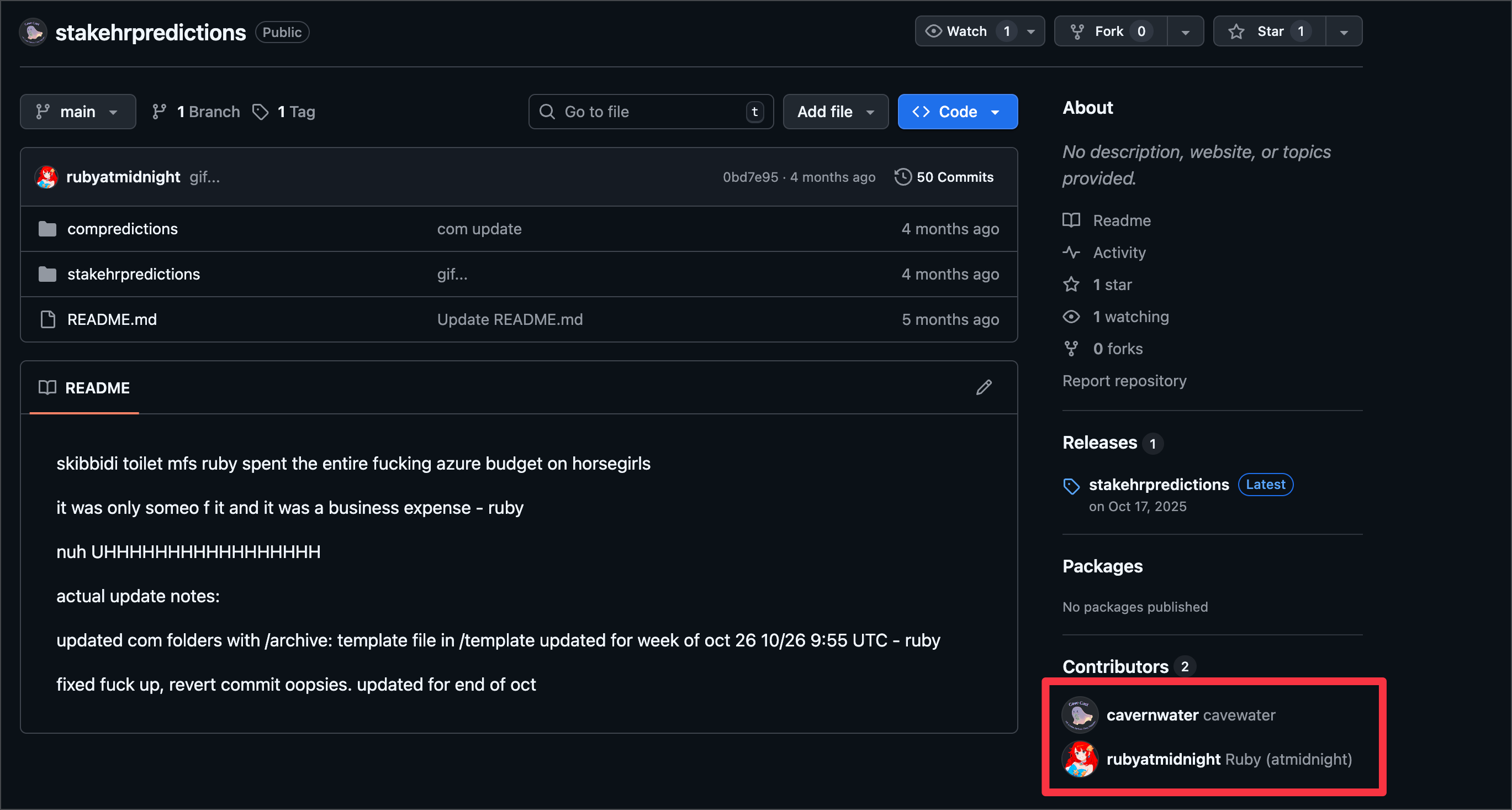Open the Star lists dropdown arrow
The image size is (1512, 810).
[x=1344, y=31]
